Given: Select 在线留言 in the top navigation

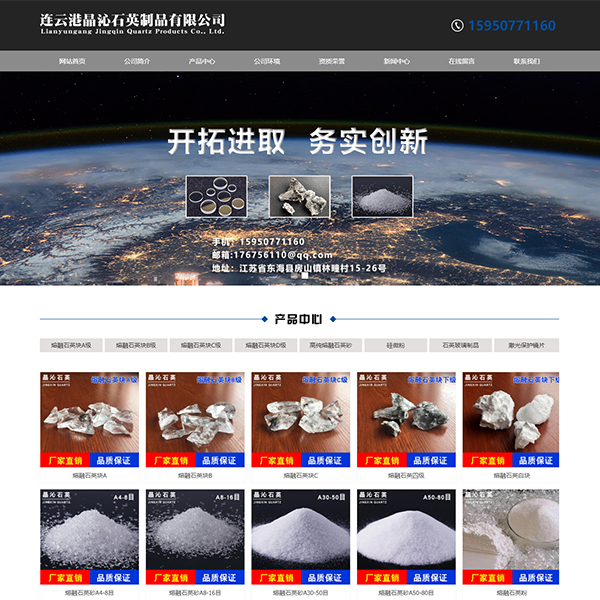Looking at the screenshot, I should click(x=462, y=61).
